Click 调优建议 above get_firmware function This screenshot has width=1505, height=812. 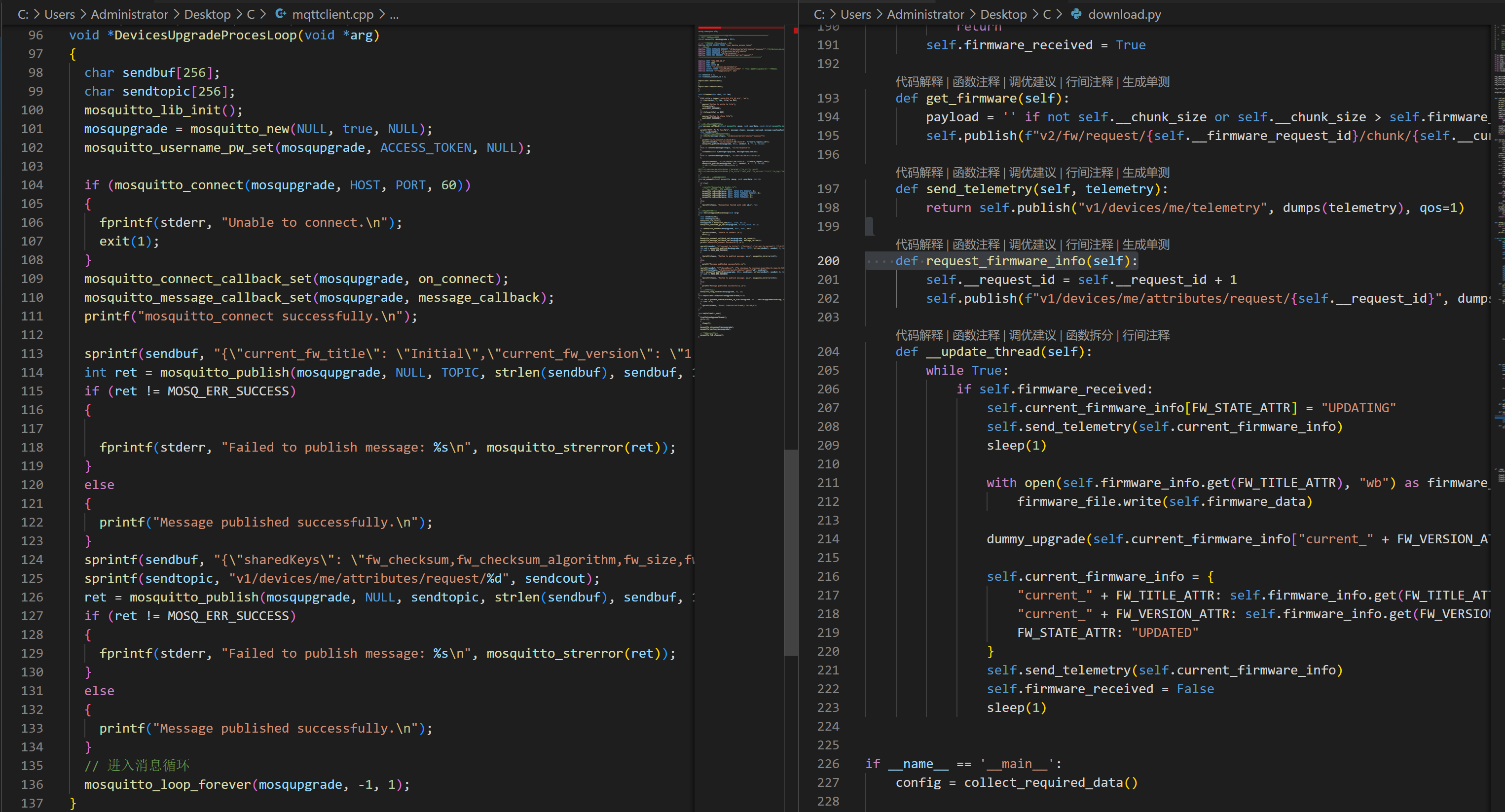(x=1032, y=82)
